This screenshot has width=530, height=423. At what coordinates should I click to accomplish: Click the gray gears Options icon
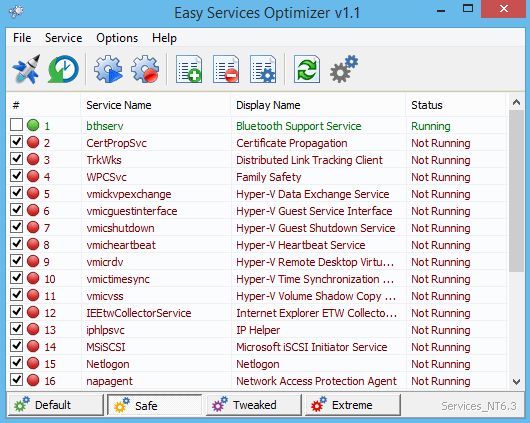[344, 69]
